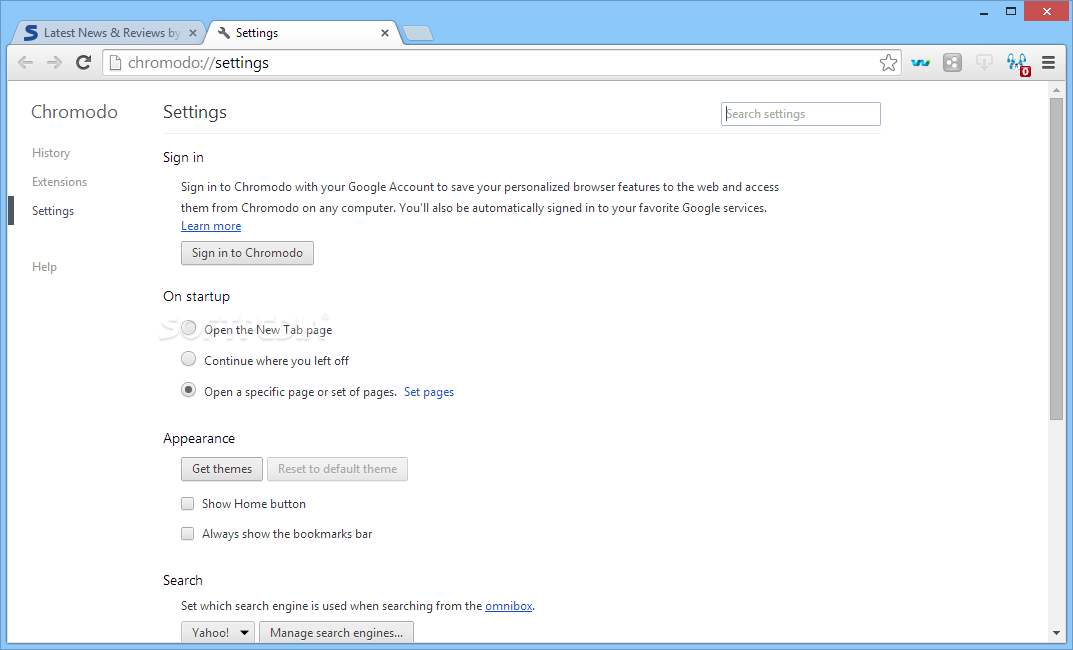Select Open the New Tab page option
1073x650 pixels.
coord(188,328)
